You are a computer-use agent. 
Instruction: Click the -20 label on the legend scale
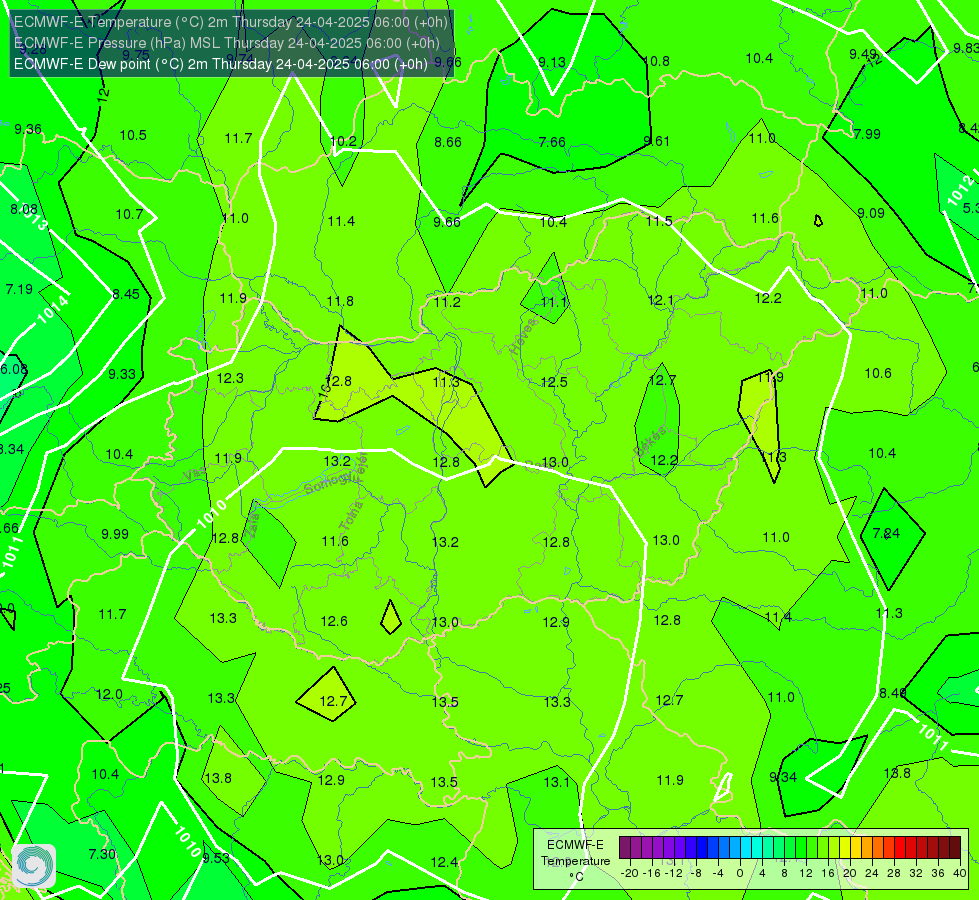click(629, 873)
